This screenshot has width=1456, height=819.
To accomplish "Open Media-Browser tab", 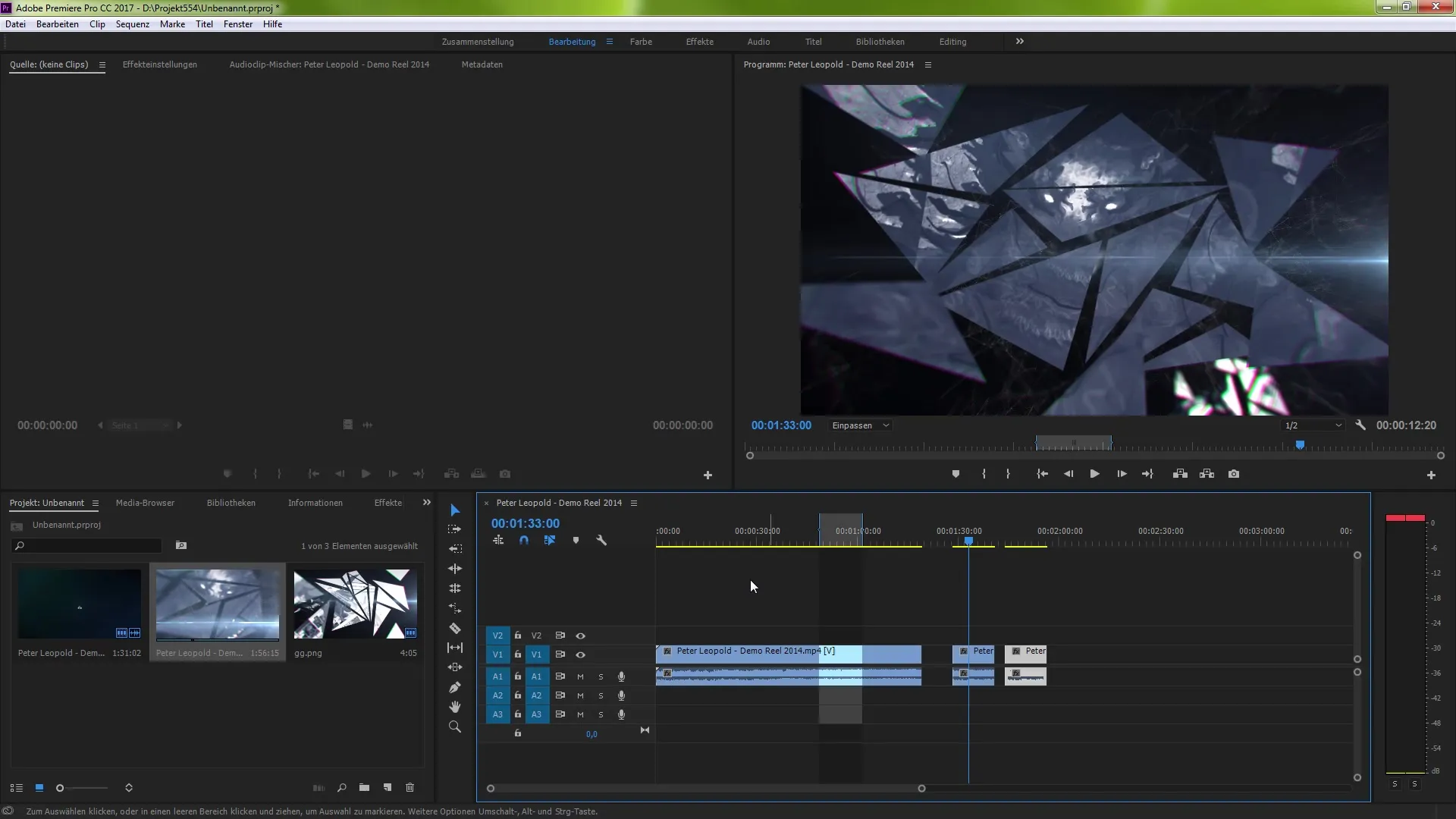I will click(x=145, y=503).
